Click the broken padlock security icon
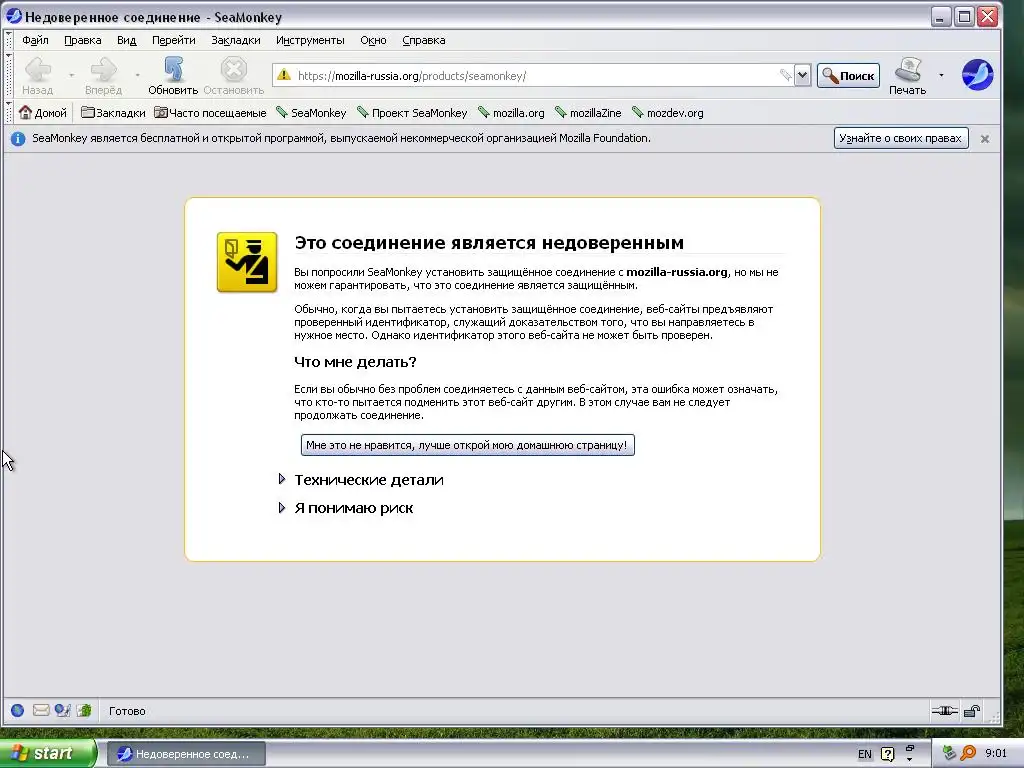Screen dimensions: 1024x768 972,711
